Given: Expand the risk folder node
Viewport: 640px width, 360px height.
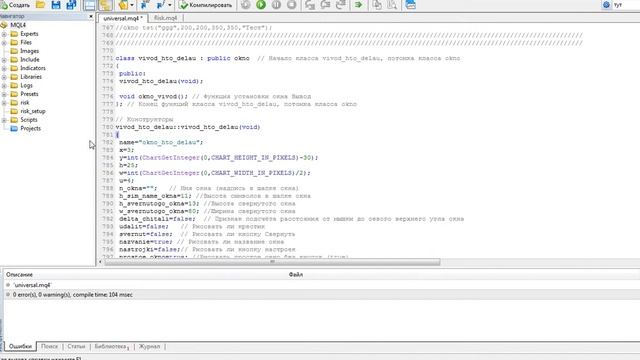Looking at the screenshot, I should pos(4,103).
